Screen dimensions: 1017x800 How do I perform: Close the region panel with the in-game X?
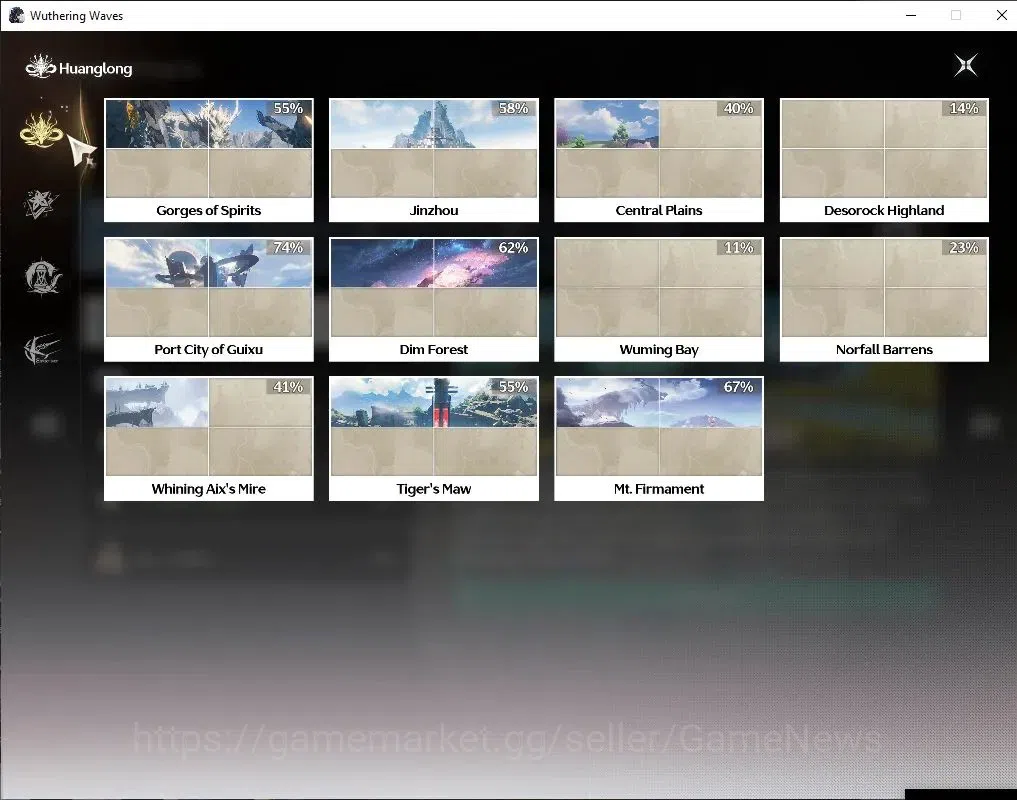pos(966,65)
